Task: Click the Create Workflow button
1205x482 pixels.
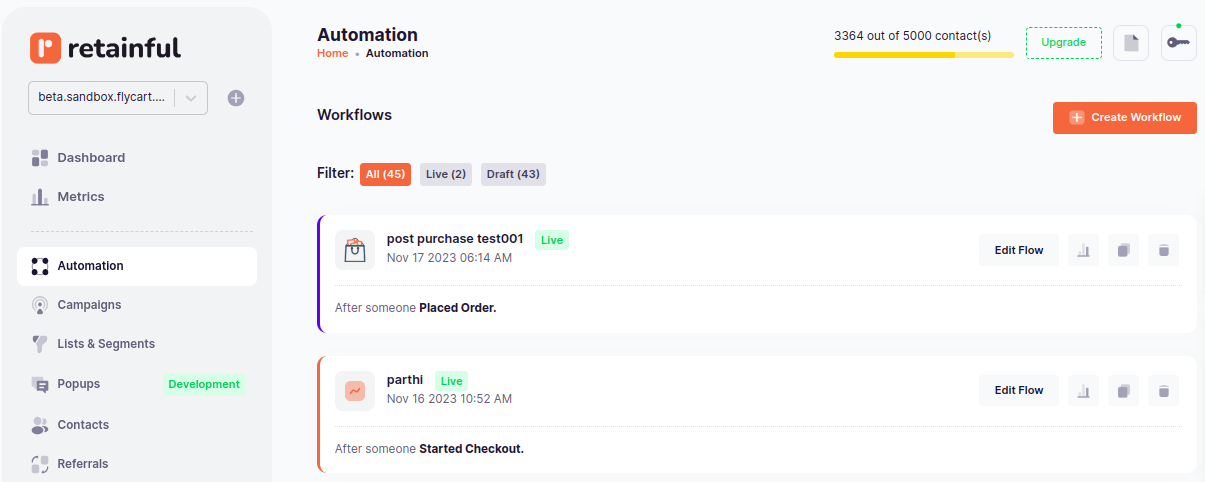Action: click(1125, 117)
